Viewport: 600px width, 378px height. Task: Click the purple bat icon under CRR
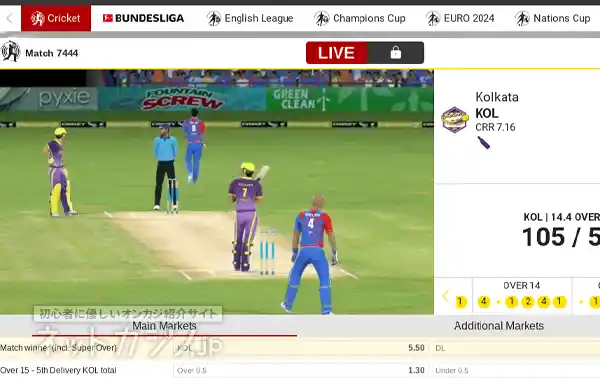click(x=484, y=143)
